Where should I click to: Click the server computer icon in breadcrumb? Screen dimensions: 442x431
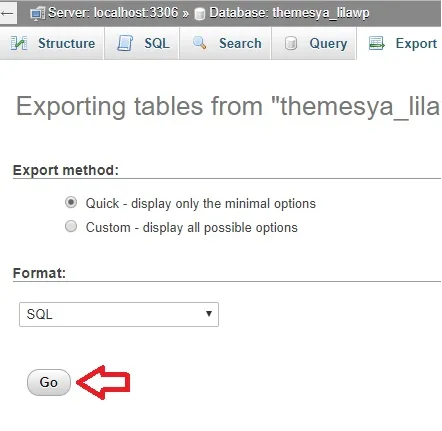(x=37, y=14)
